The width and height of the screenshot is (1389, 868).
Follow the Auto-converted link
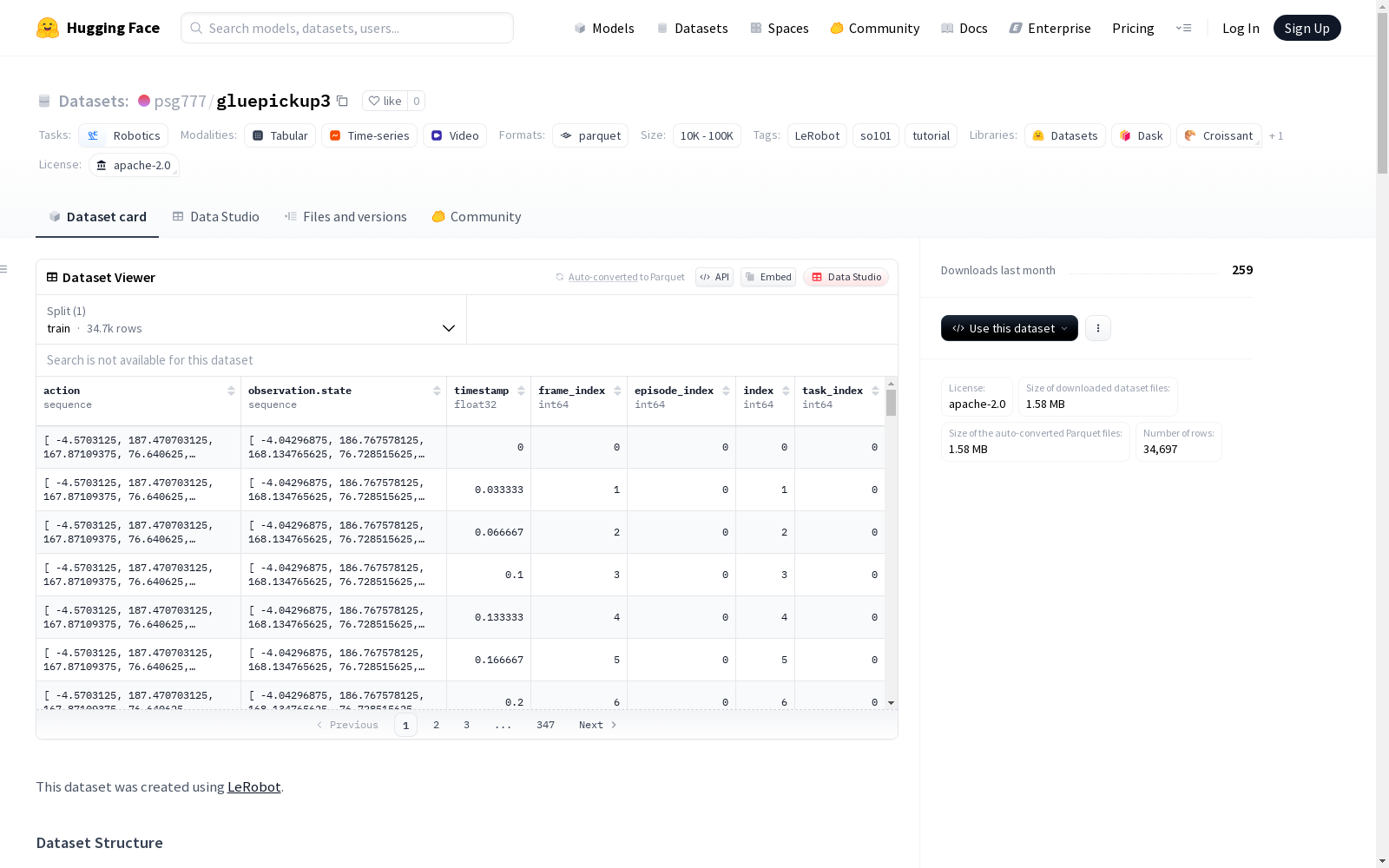tap(603, 277)
